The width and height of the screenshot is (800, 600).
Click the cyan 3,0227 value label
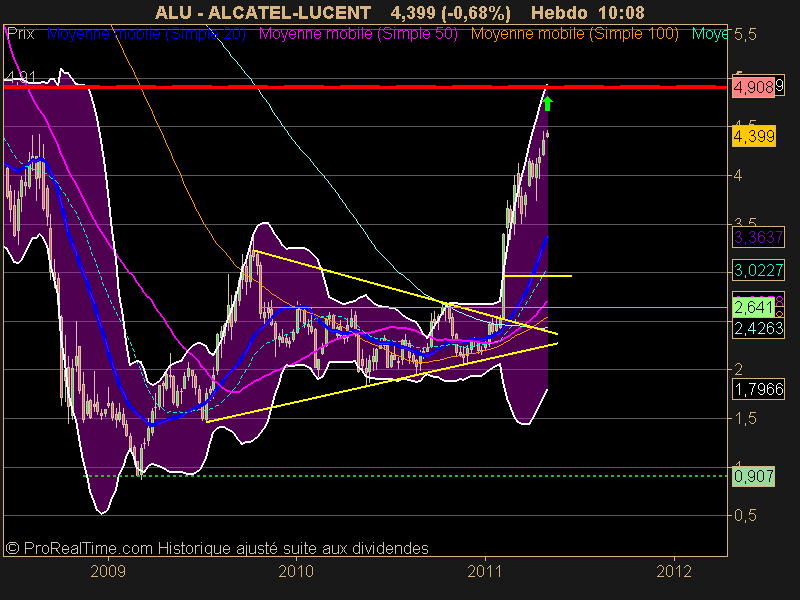click(758, 270)
